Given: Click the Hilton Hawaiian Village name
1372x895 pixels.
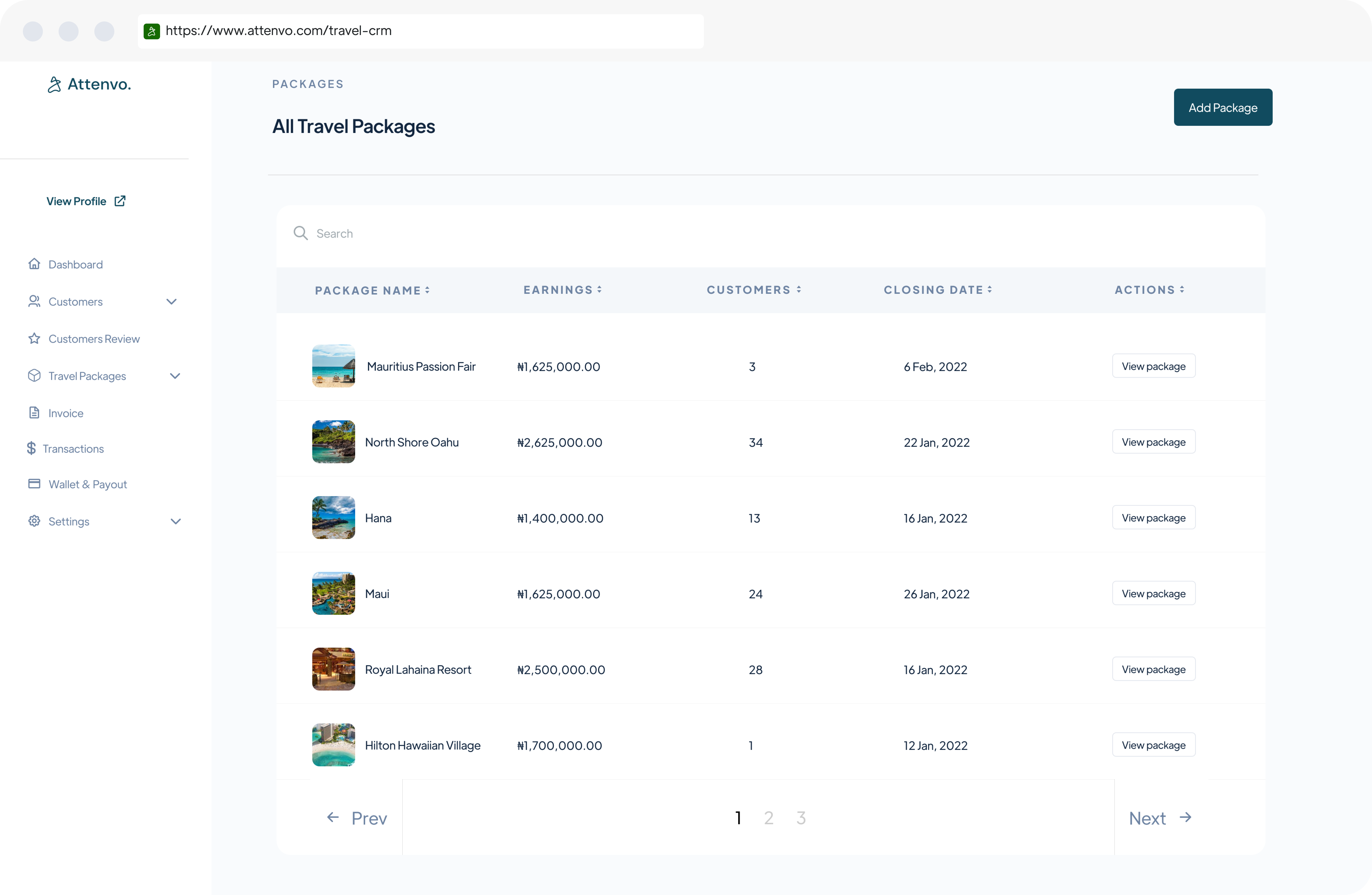Looking at the screenshot, I should coord(423,746).
